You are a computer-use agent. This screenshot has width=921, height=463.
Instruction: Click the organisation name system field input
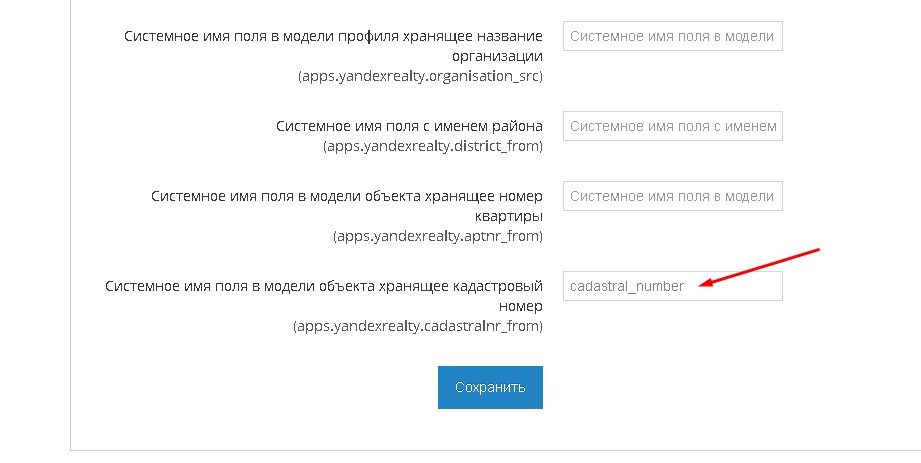[x=672, y=37]
